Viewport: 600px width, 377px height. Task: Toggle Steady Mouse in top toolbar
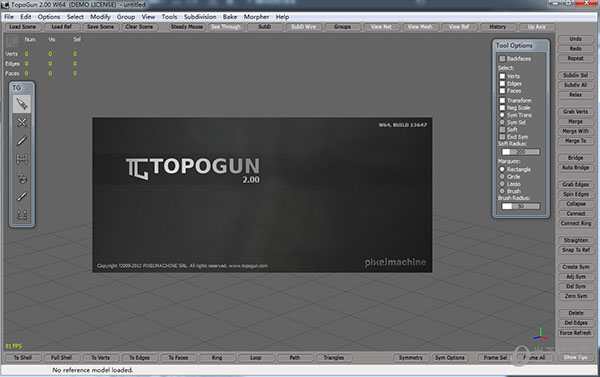tap(187, 27)
